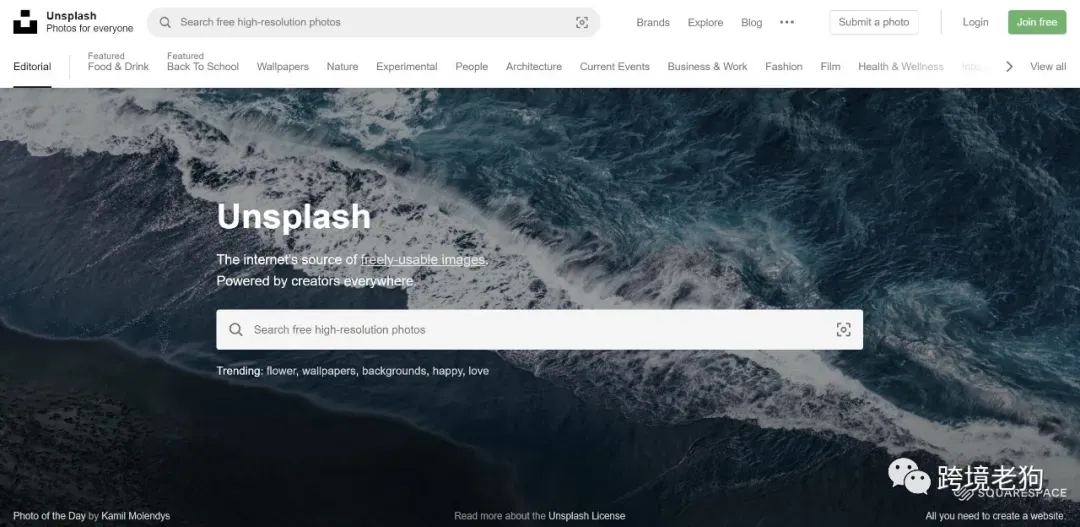Click trending term happy
The height and width of the screenshot is (527, 1080).
(447, 371)
